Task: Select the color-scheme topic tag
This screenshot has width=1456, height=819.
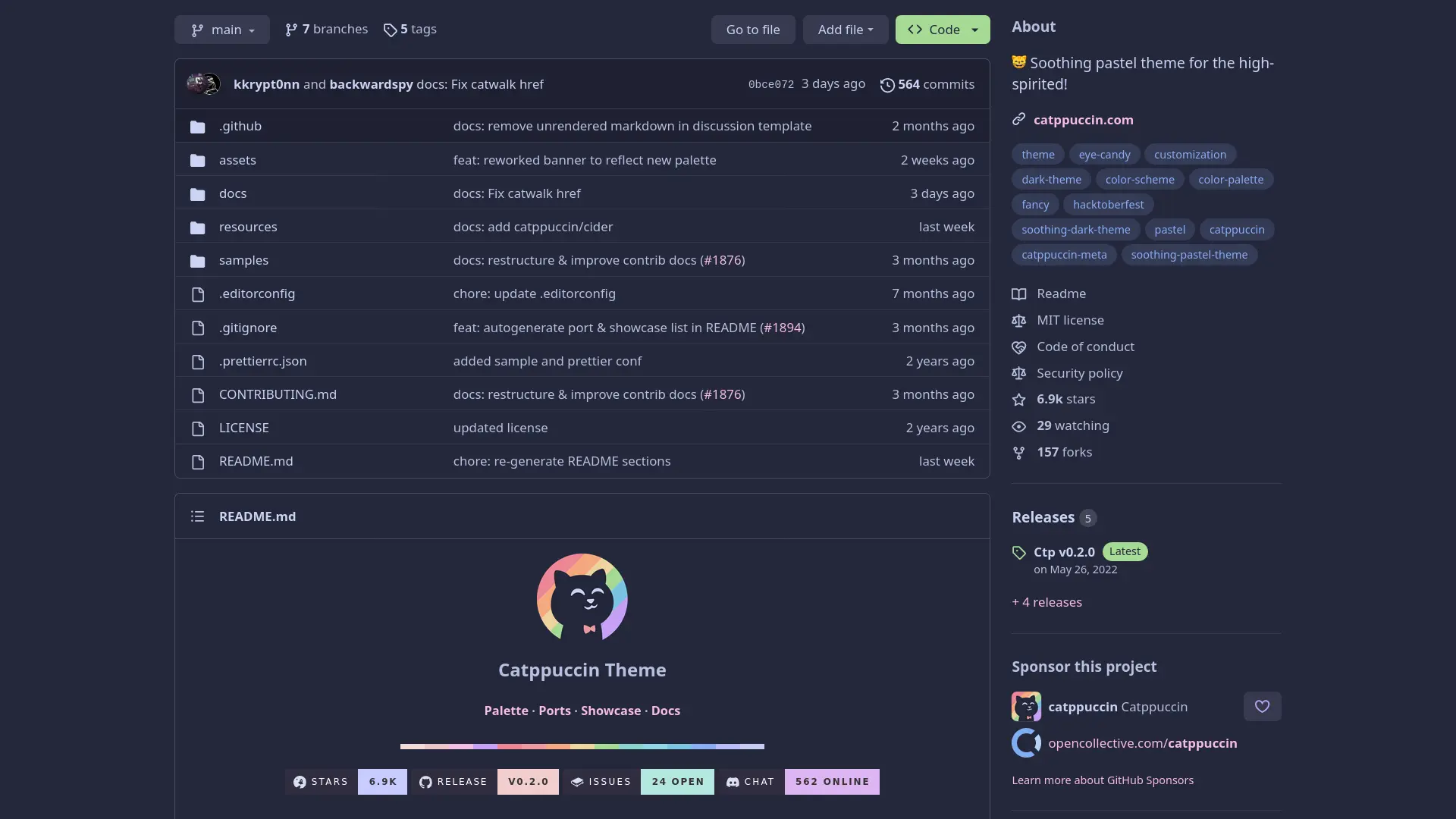Action: pos(1140,180)
